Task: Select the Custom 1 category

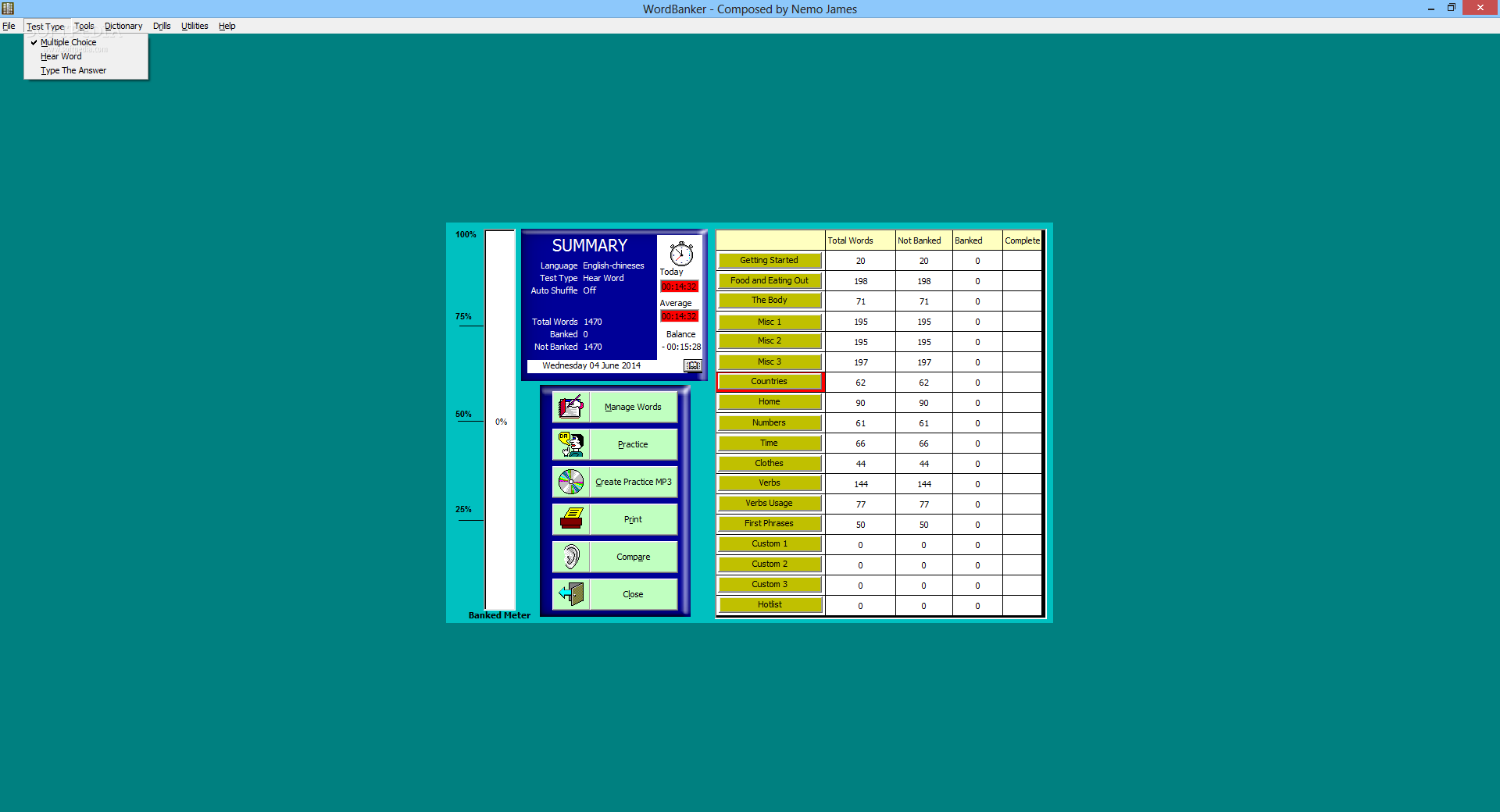Action: pyautogui.click(x=770, y=543)
